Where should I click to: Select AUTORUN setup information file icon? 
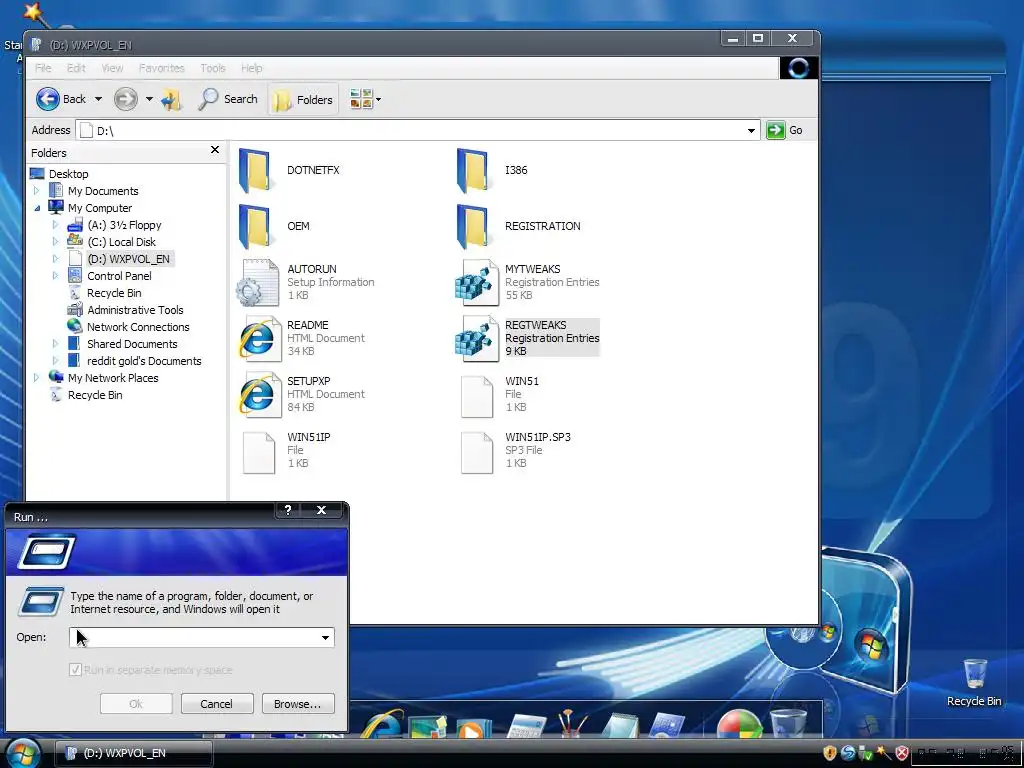[x=257, y=283]
